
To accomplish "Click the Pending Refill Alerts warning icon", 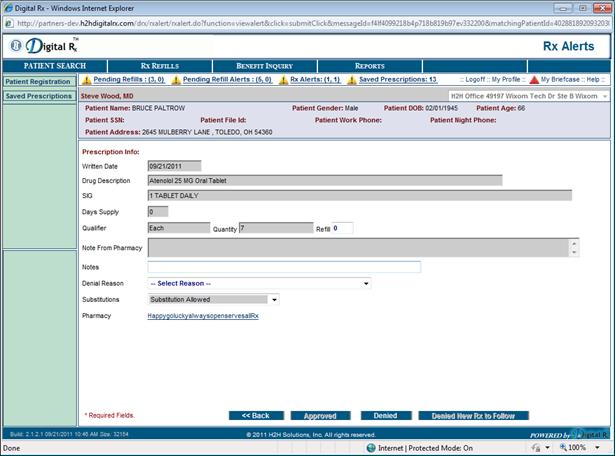I will coord(177,80).
